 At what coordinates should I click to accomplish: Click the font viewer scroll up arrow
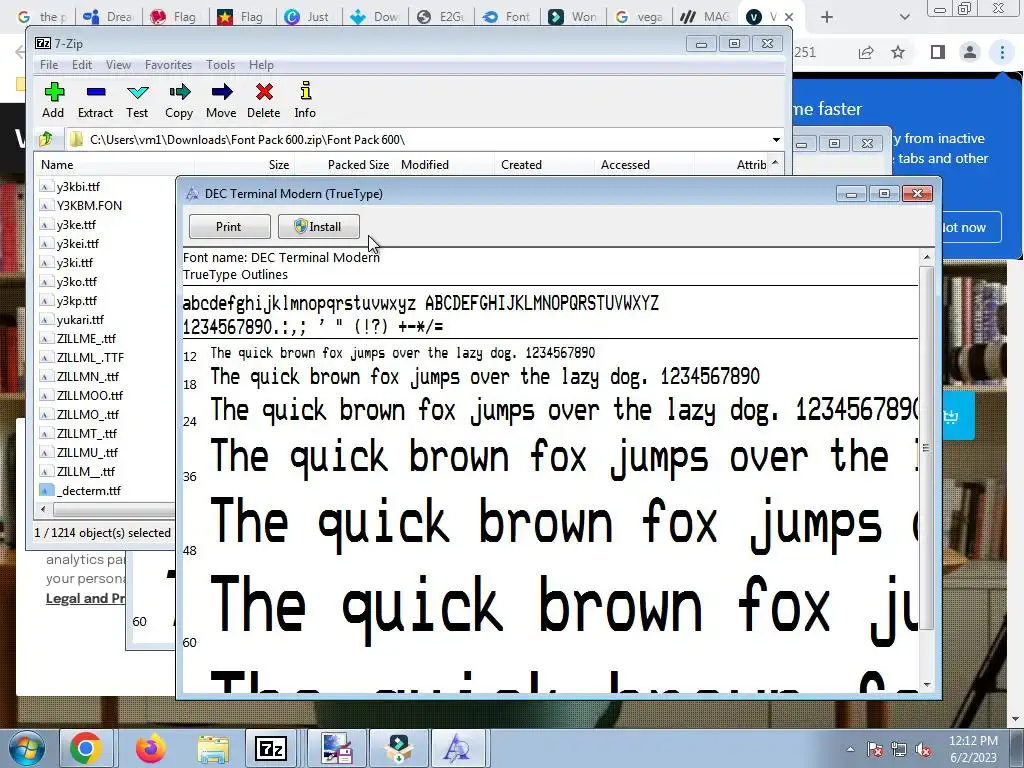926,258
